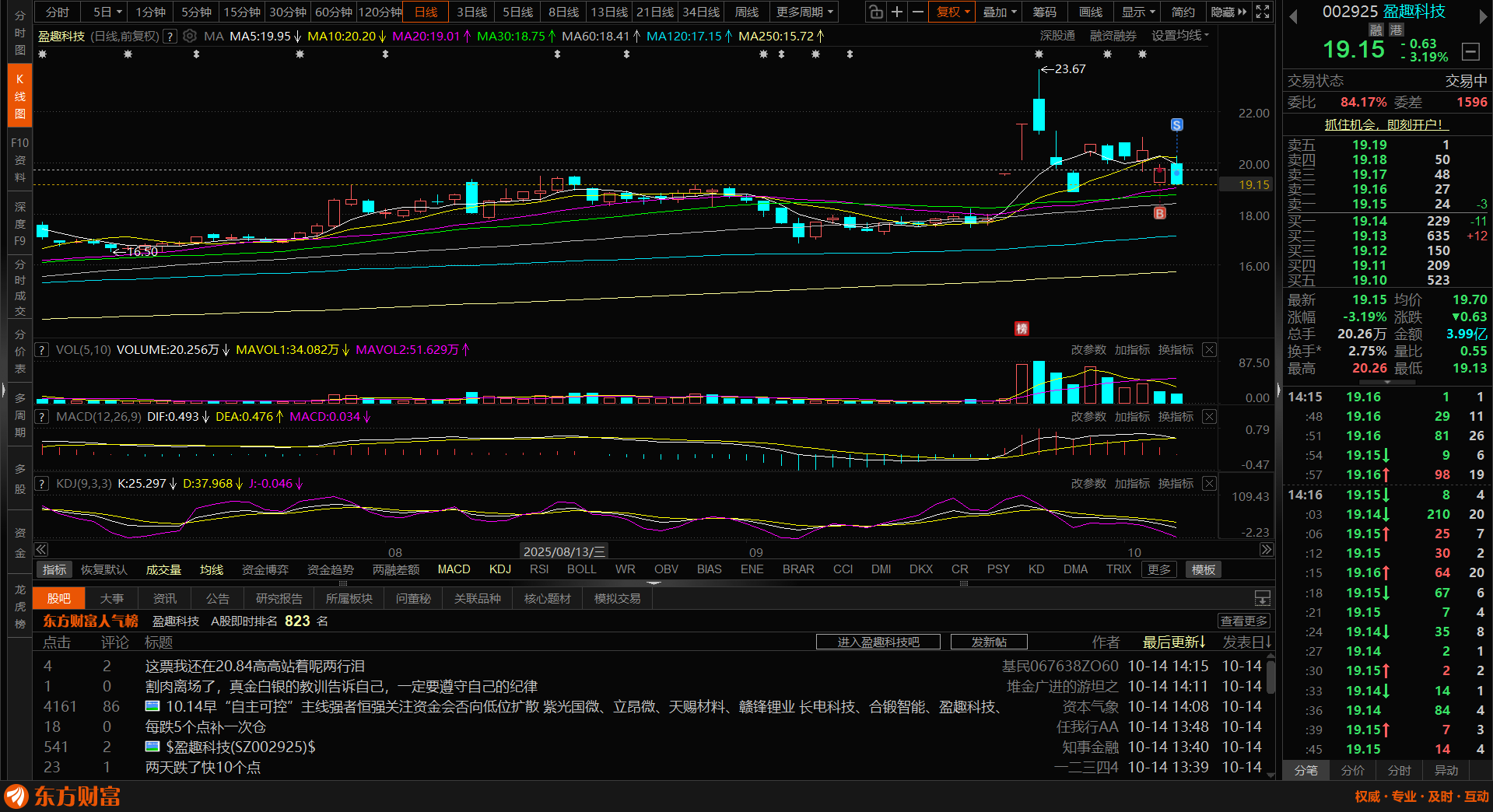Jump the chart timeline to the earliest data
The image size is (1493, 812).
(x=41, y=550)
